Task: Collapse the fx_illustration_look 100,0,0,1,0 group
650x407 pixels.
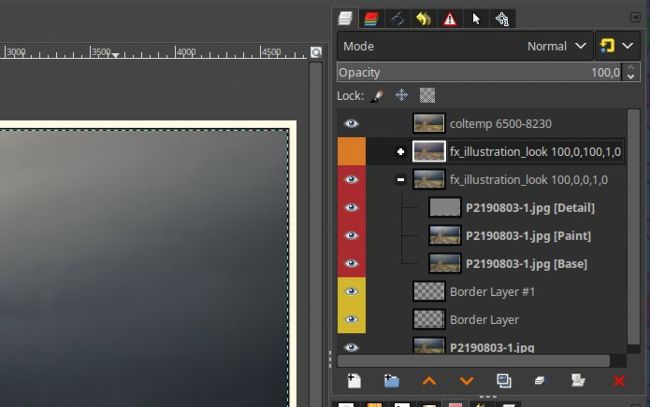Action: pos(401,180)
